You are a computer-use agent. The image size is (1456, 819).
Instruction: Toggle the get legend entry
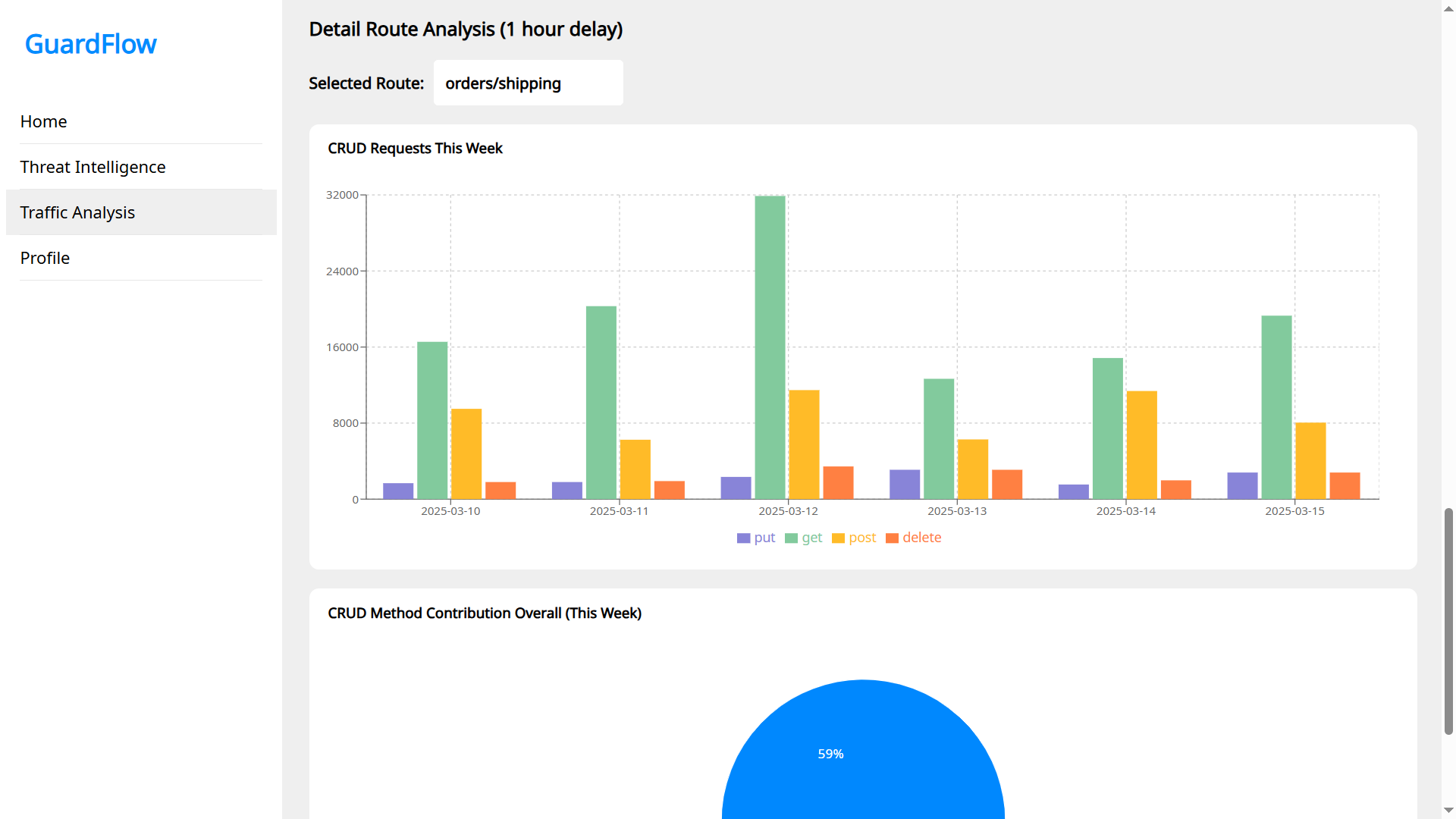point(804,538)
